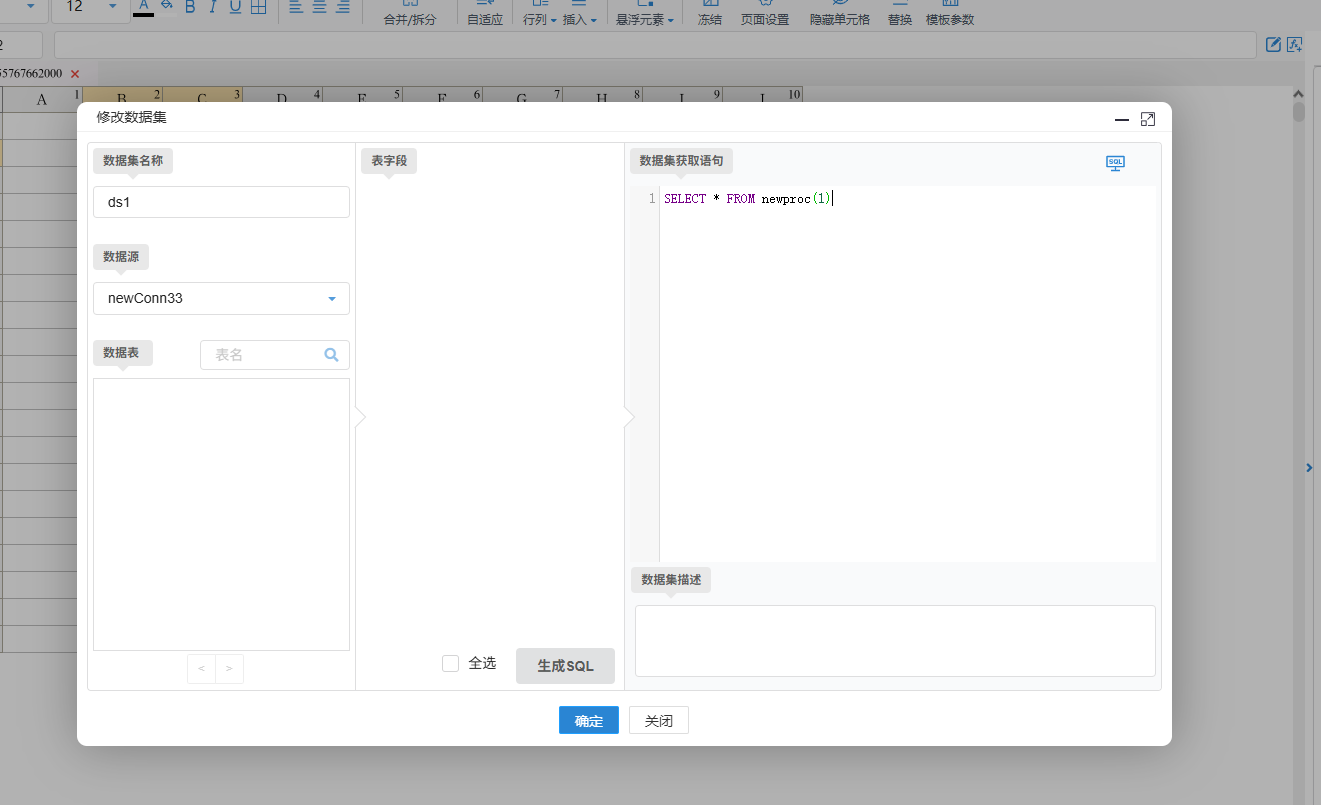Image resolution: width=1321 pixels, height=805 pixels.
Task: Toggle bold formatting in the toolbar
Action: pyautogui.click(x=190, y=7)
